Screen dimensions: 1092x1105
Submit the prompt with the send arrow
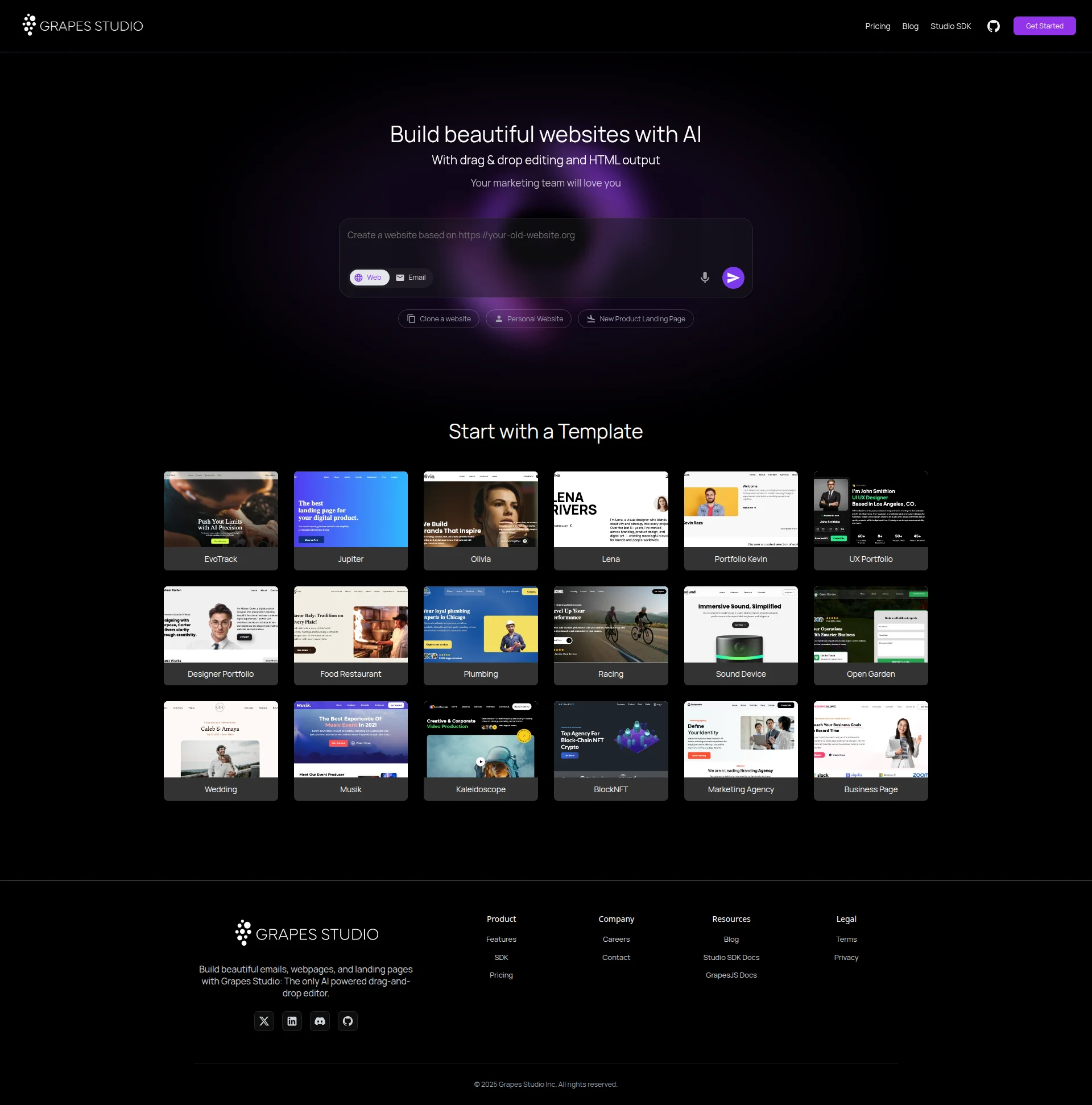733,278
